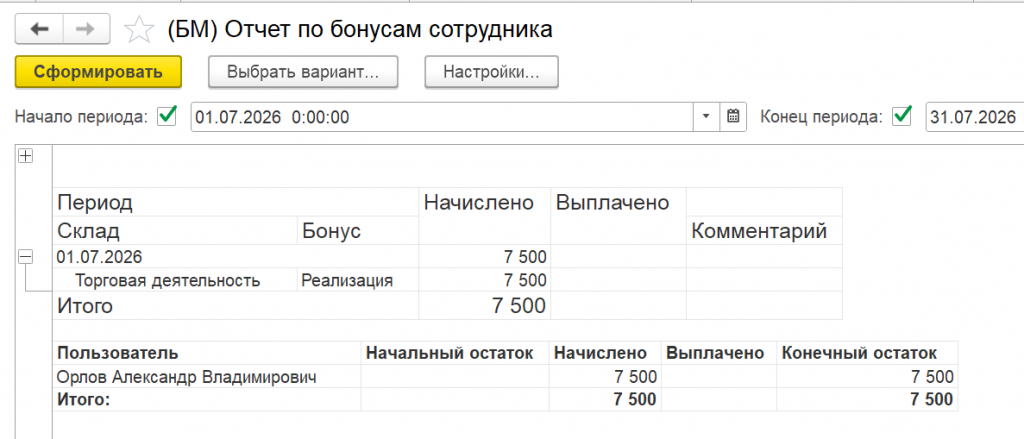Open Начало периода date dropdown arrow

click(x=706, y=117)
